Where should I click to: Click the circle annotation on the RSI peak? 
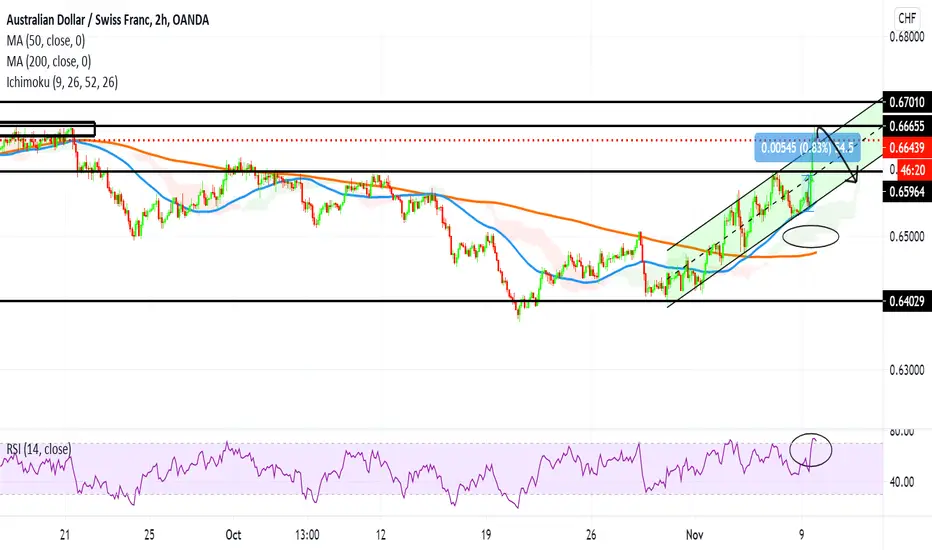(811, 450)
